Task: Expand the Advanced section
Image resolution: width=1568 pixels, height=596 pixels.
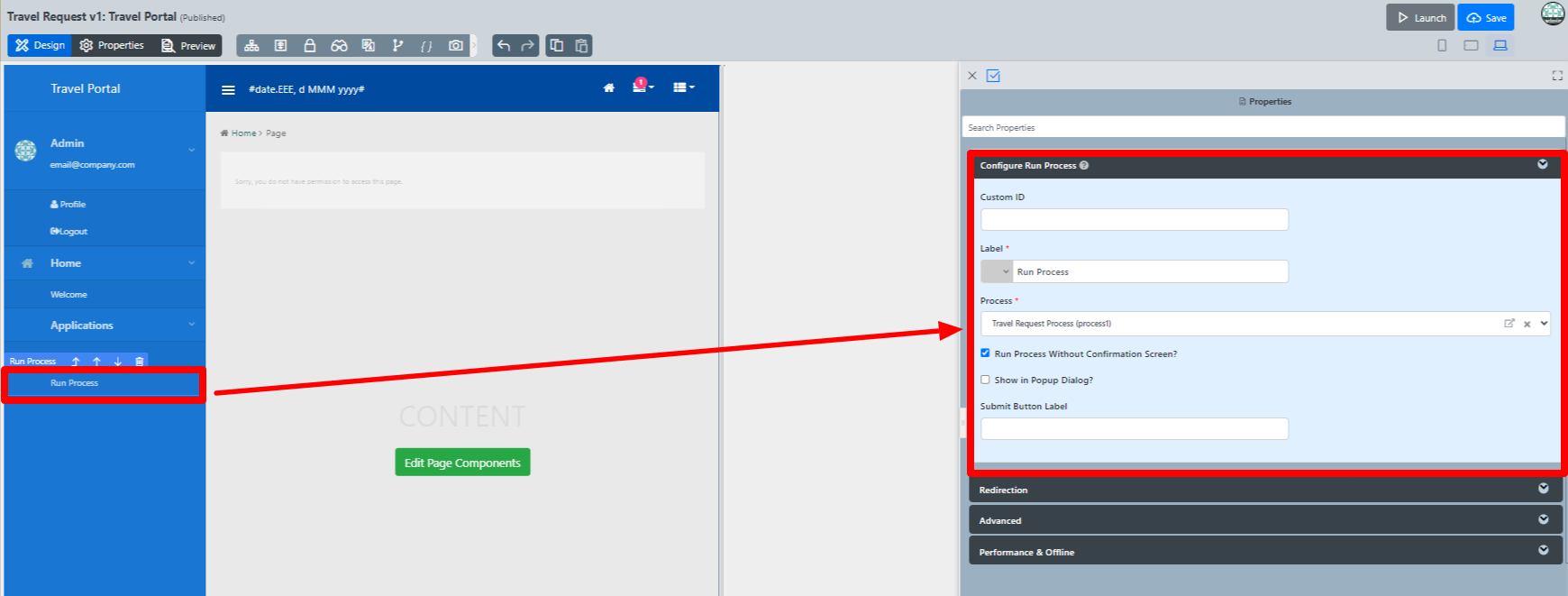Action: pos(1544,519)
